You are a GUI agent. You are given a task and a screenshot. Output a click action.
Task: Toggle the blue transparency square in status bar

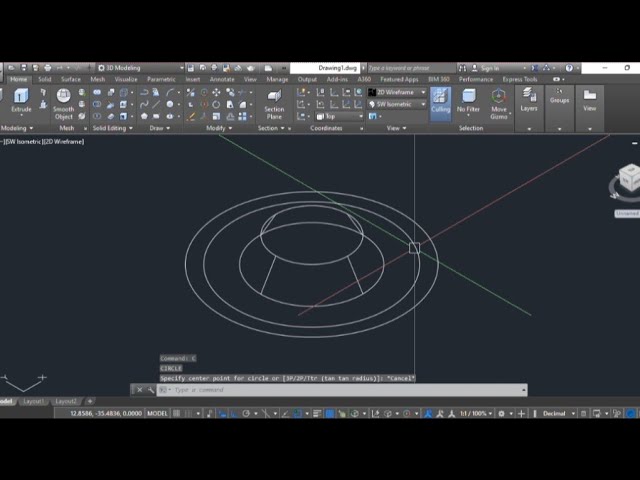pos(330,413)
